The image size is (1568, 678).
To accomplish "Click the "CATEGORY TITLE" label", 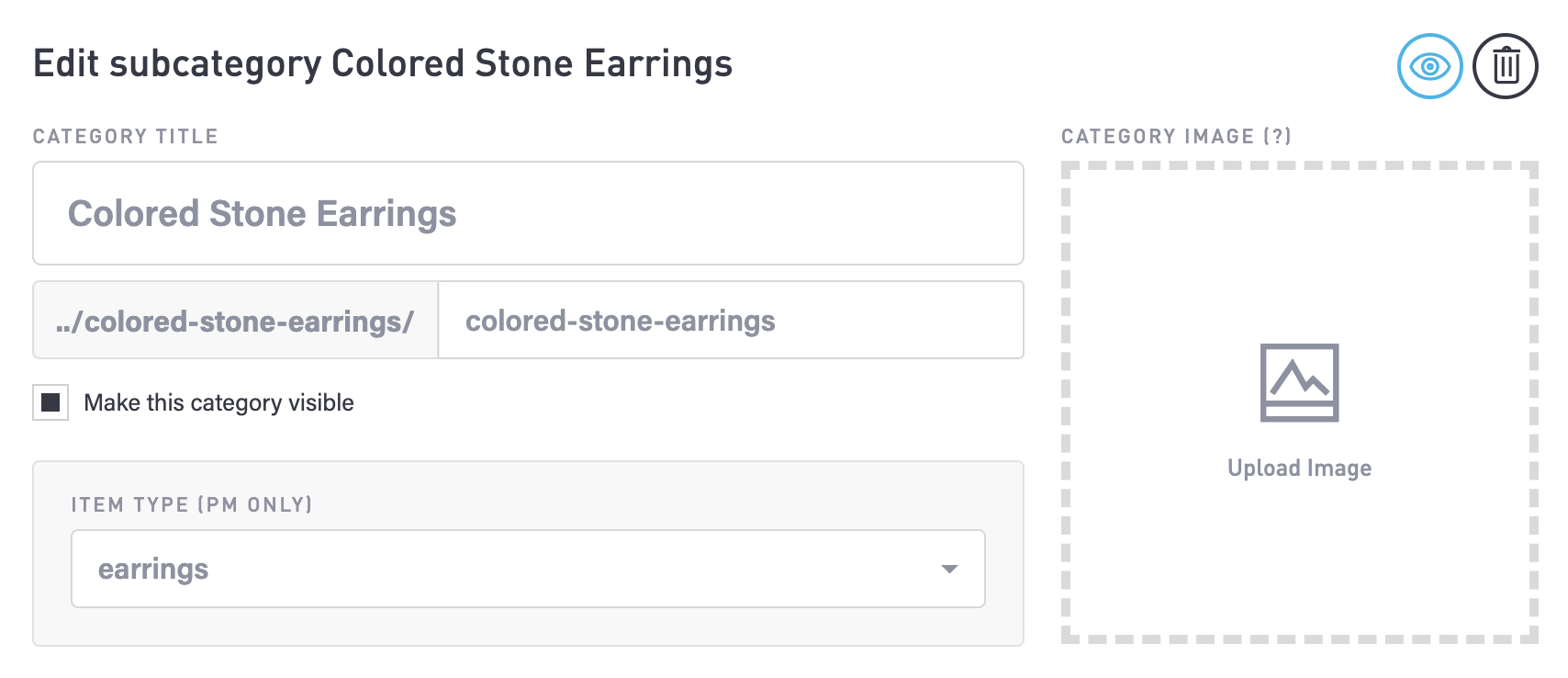I will pyautogui.click(x=125, y=136).
